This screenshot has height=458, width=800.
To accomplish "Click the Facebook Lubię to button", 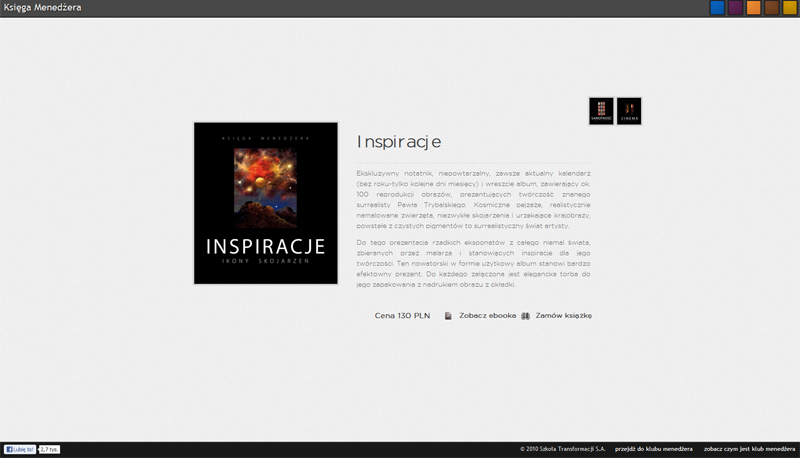I will click(x=20, y=449).
